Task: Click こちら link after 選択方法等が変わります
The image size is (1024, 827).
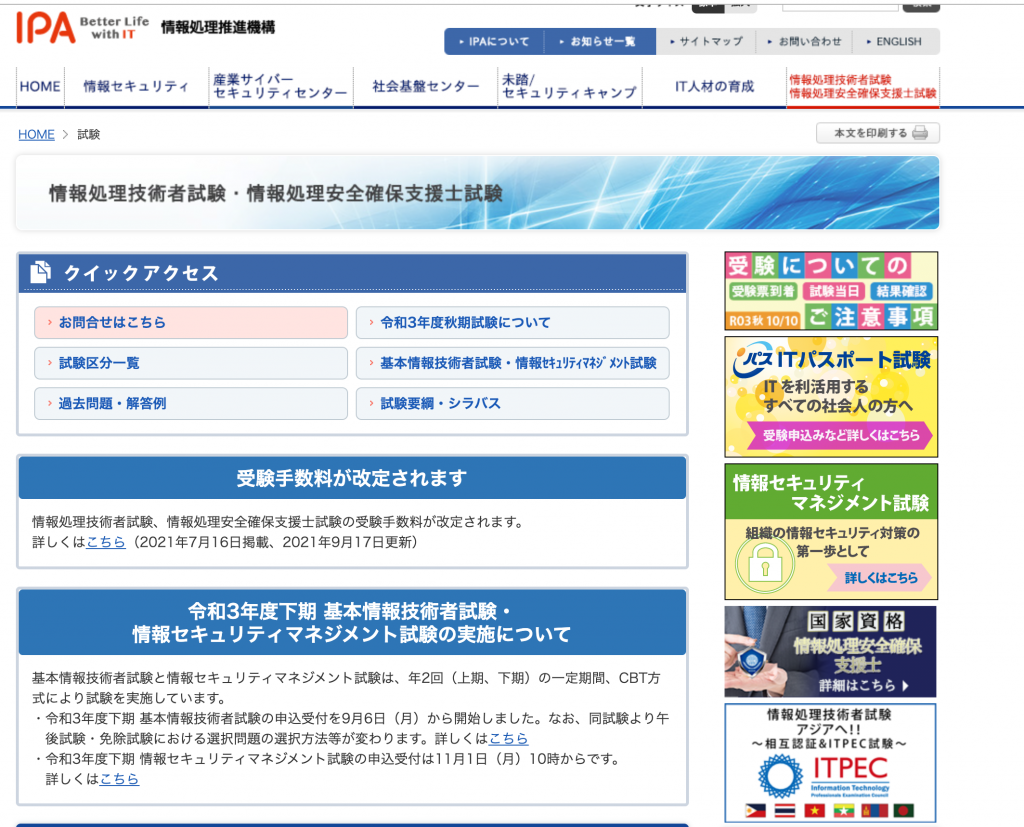Action: pos(508,739)
